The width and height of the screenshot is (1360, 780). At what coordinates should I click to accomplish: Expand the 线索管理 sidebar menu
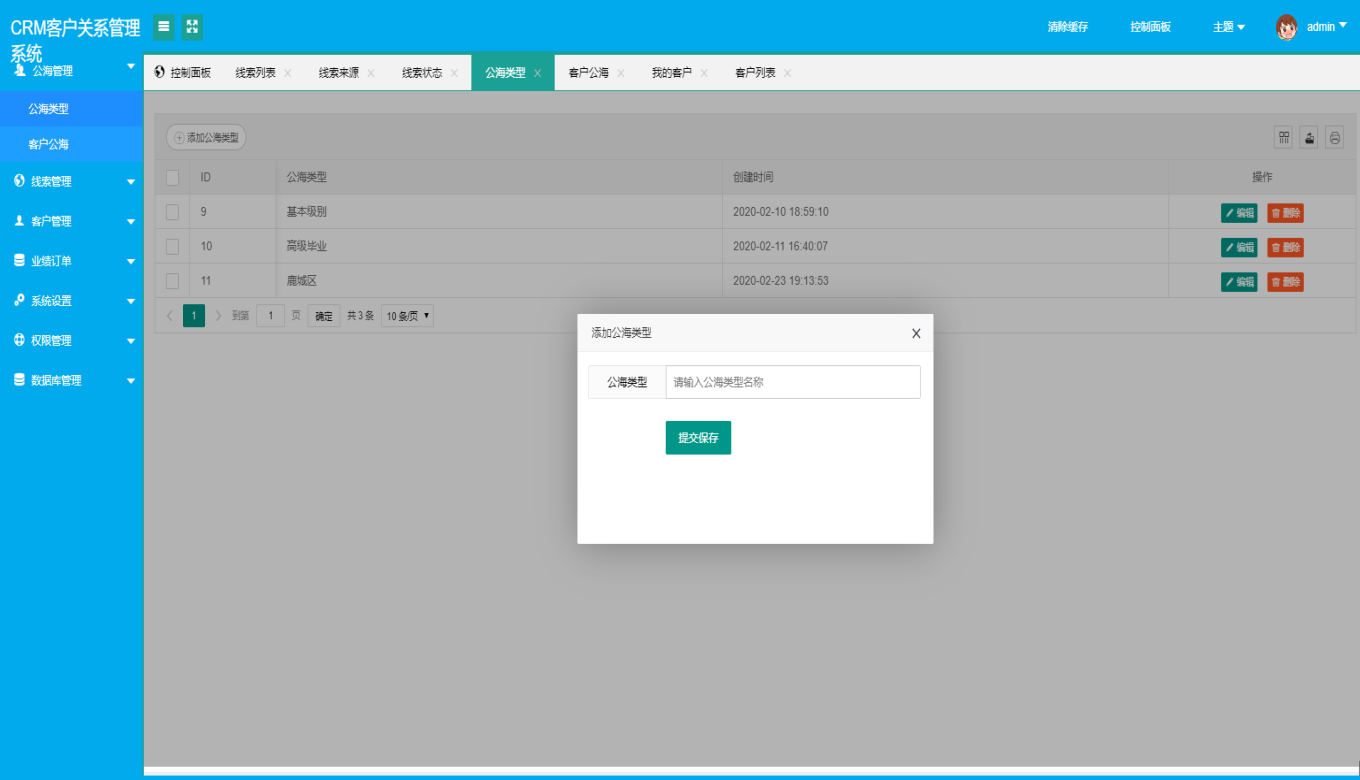tap(72, 181)
